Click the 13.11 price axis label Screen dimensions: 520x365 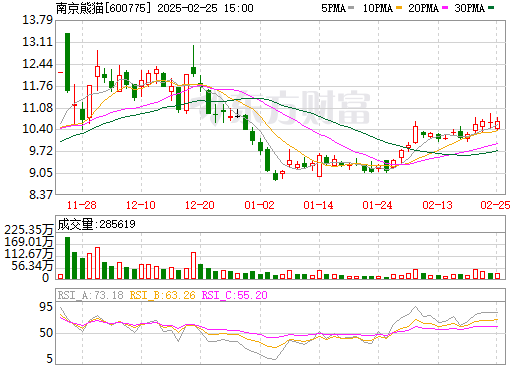click(37, 42)
